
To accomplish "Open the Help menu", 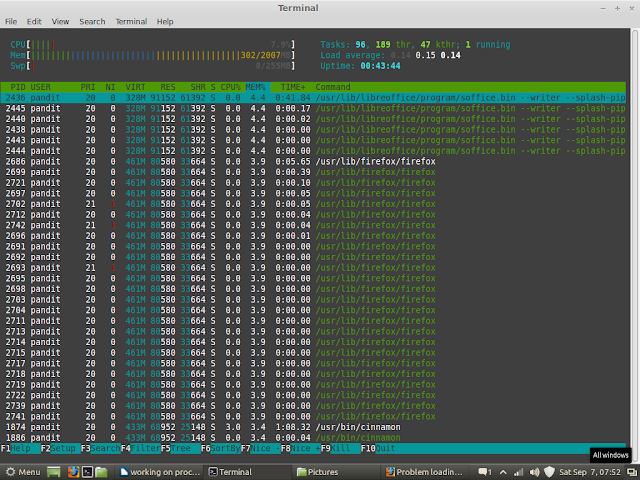I will point(165,22).
